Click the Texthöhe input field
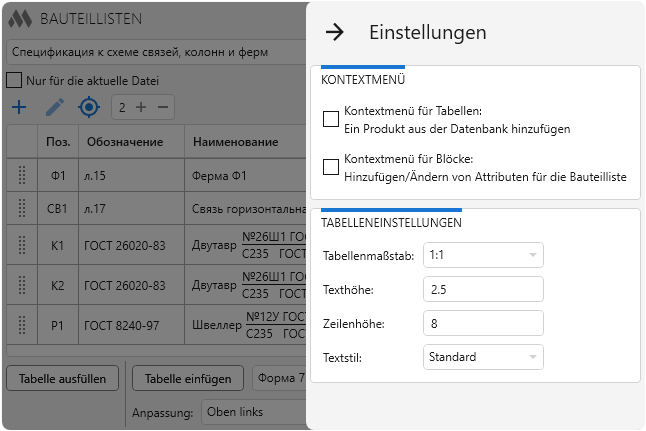The height and width of the screenshot is (431, 646). [x=483, y=289]
